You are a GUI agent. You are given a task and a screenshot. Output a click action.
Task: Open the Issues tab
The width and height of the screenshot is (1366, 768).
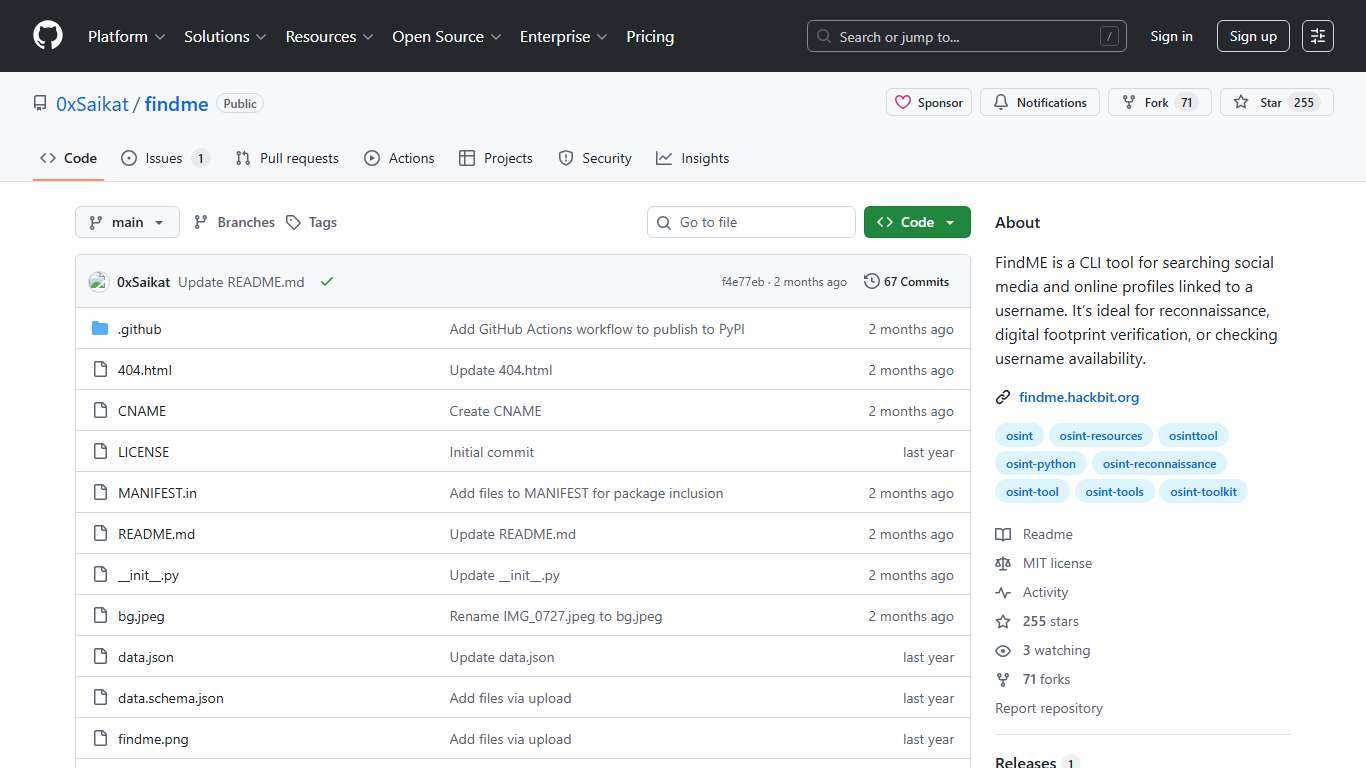(162, 157)
